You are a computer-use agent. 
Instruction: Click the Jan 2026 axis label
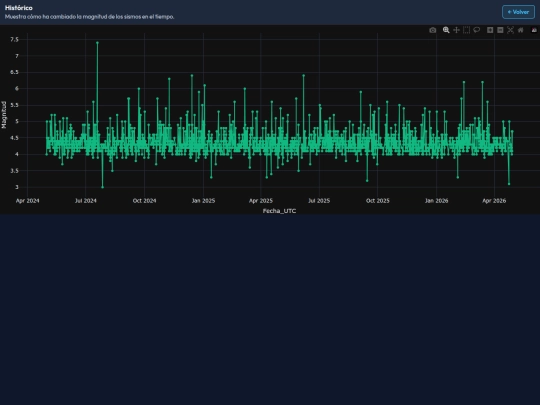436,200
